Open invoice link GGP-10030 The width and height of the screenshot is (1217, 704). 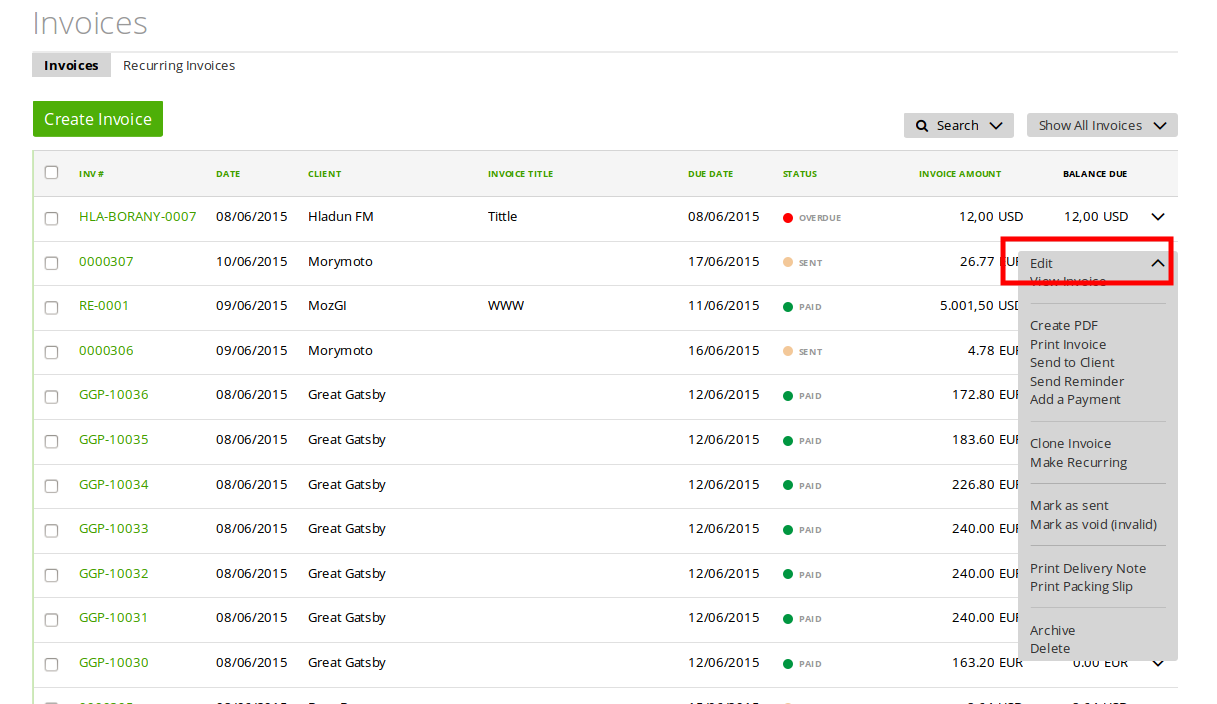(x=113, y=662)
